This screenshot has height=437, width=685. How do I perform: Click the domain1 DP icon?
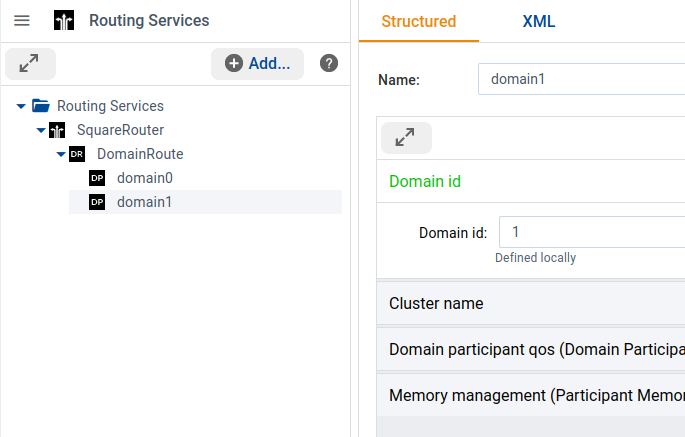(97, 202)
